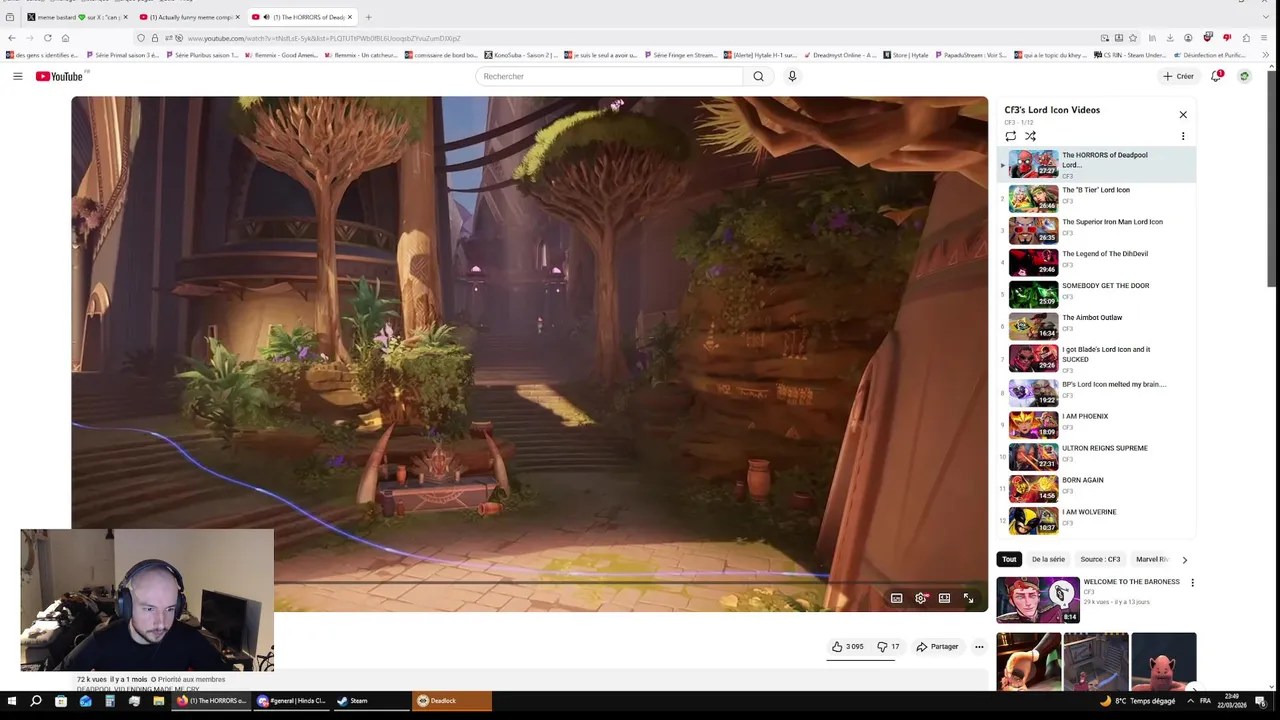Toggle playlist loop
Screen dimensions: 1280x720
click(x=1010, y=136)
